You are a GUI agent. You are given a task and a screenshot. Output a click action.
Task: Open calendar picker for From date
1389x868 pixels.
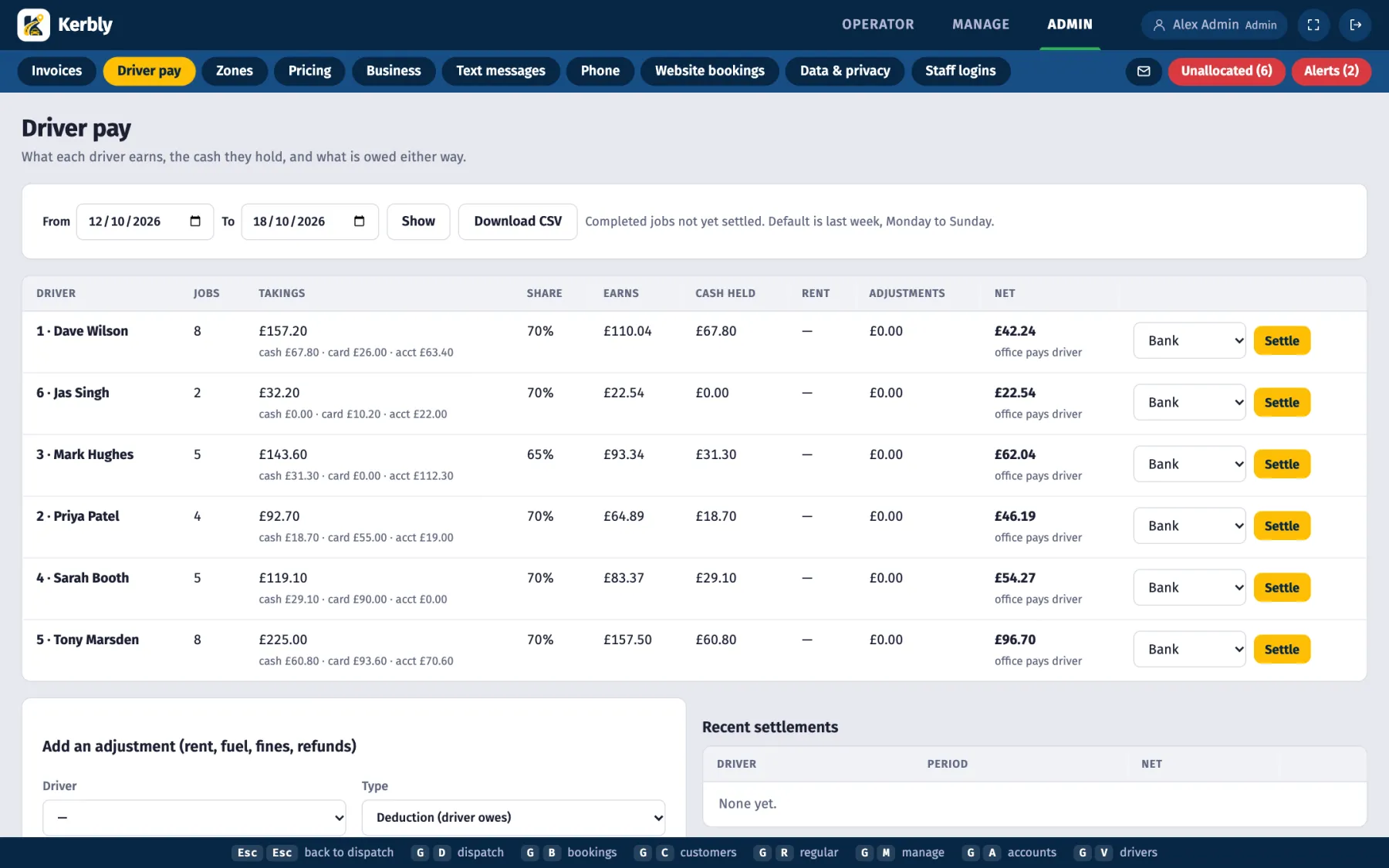(x=195, y=221)
